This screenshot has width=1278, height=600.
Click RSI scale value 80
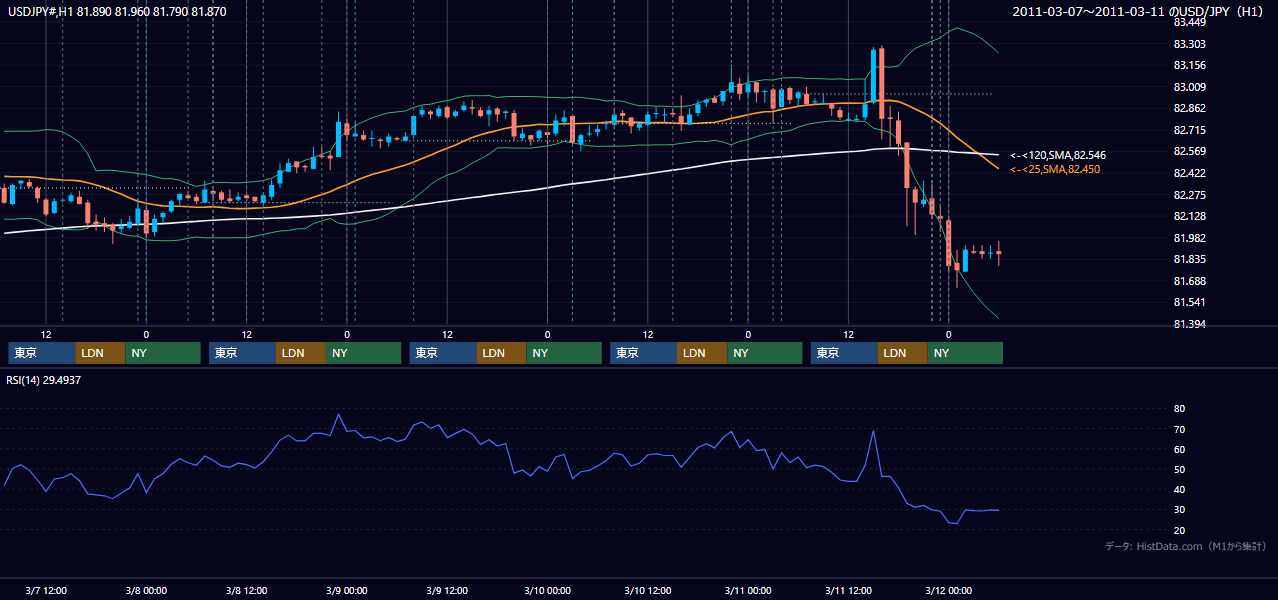(x=1179, y=409)
